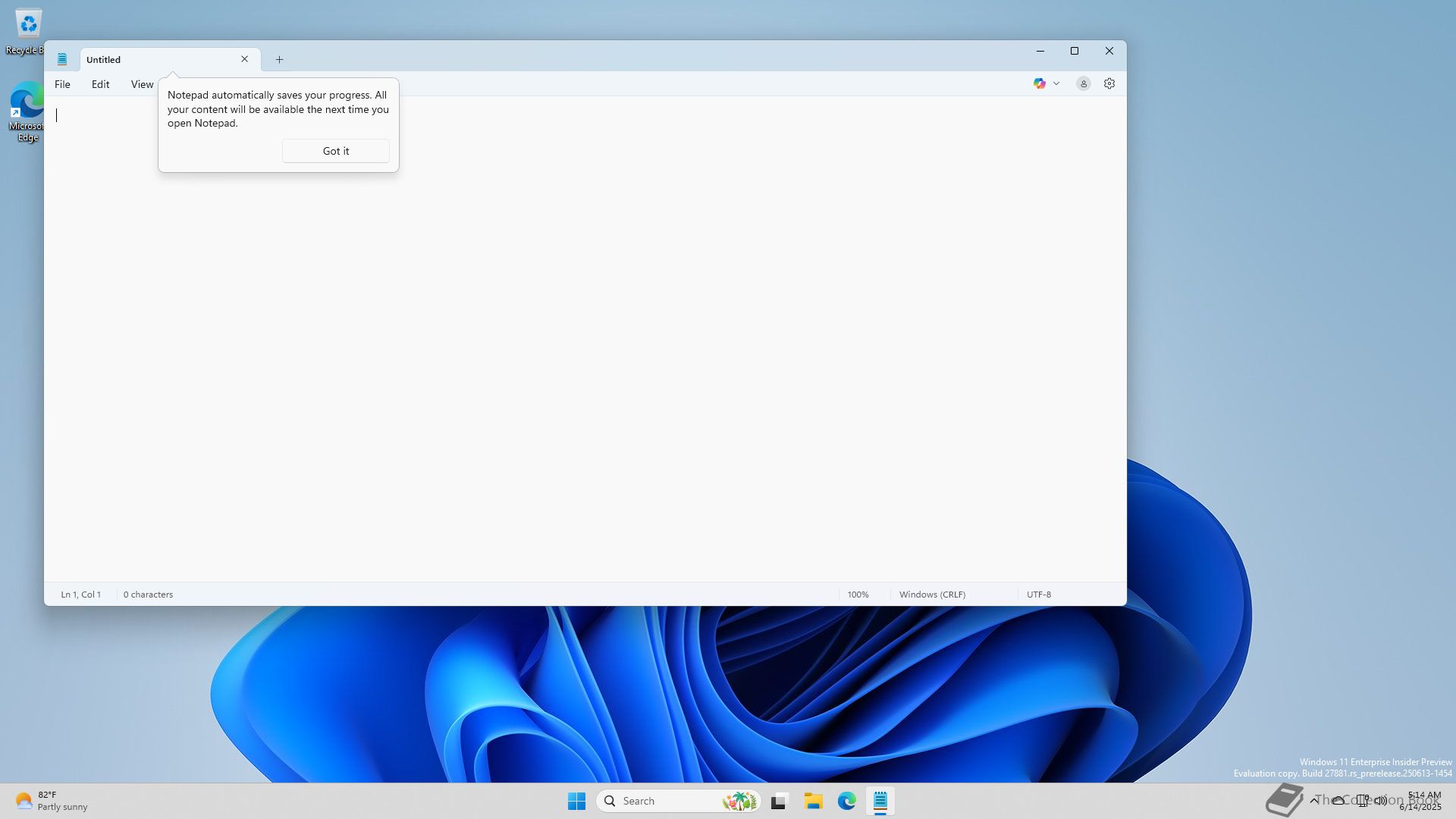Click Ln 1, Col 1 position indicator

coord(80,595)
